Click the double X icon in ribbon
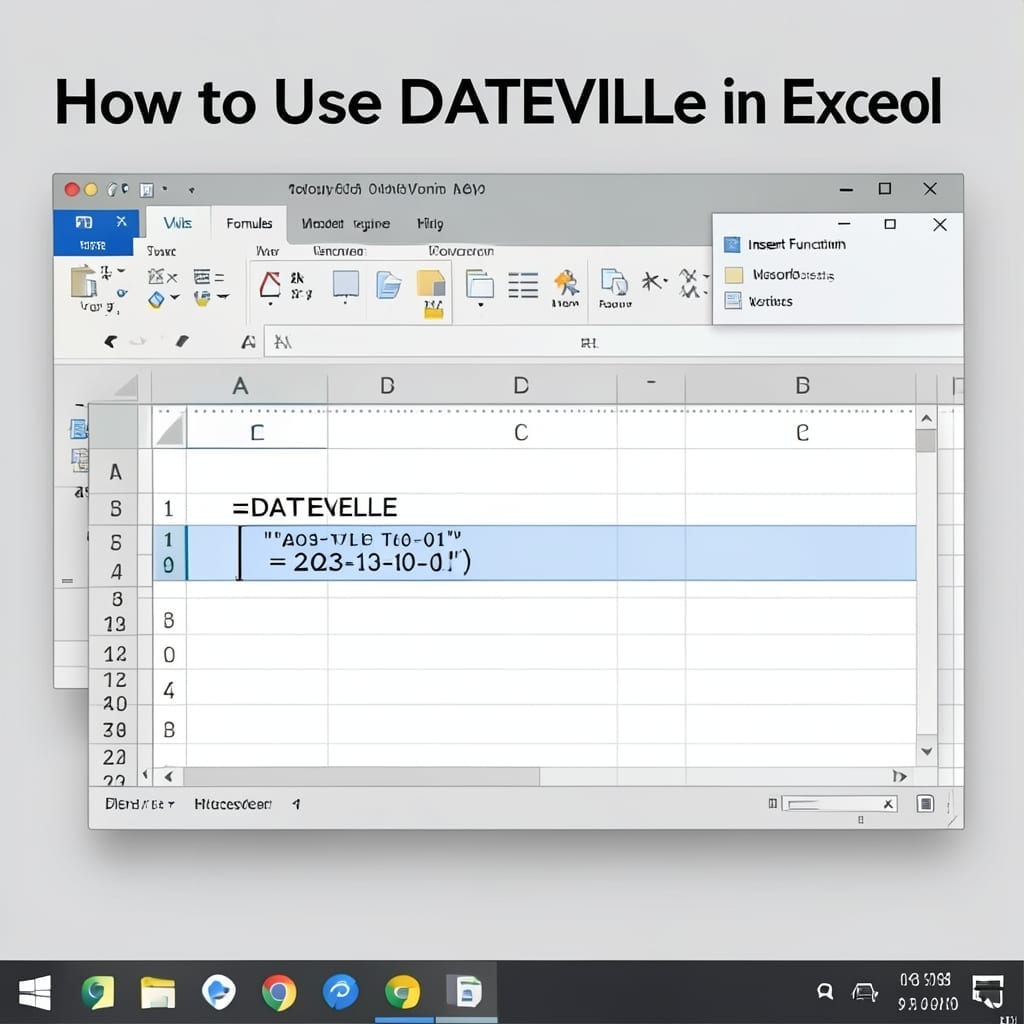Screen dimensions: 1024x1024 tap(690, 282)
